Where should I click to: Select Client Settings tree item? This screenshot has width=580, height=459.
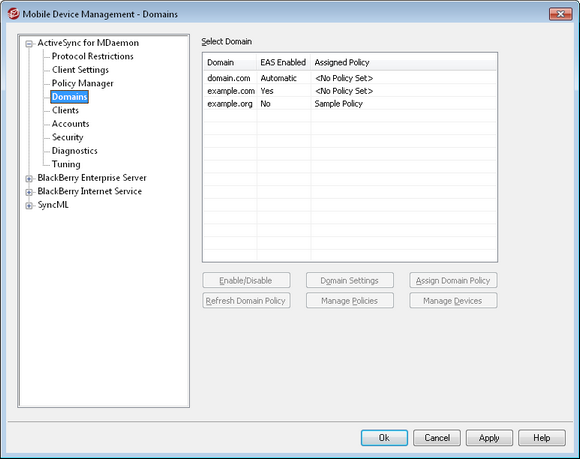click(80, 70)
